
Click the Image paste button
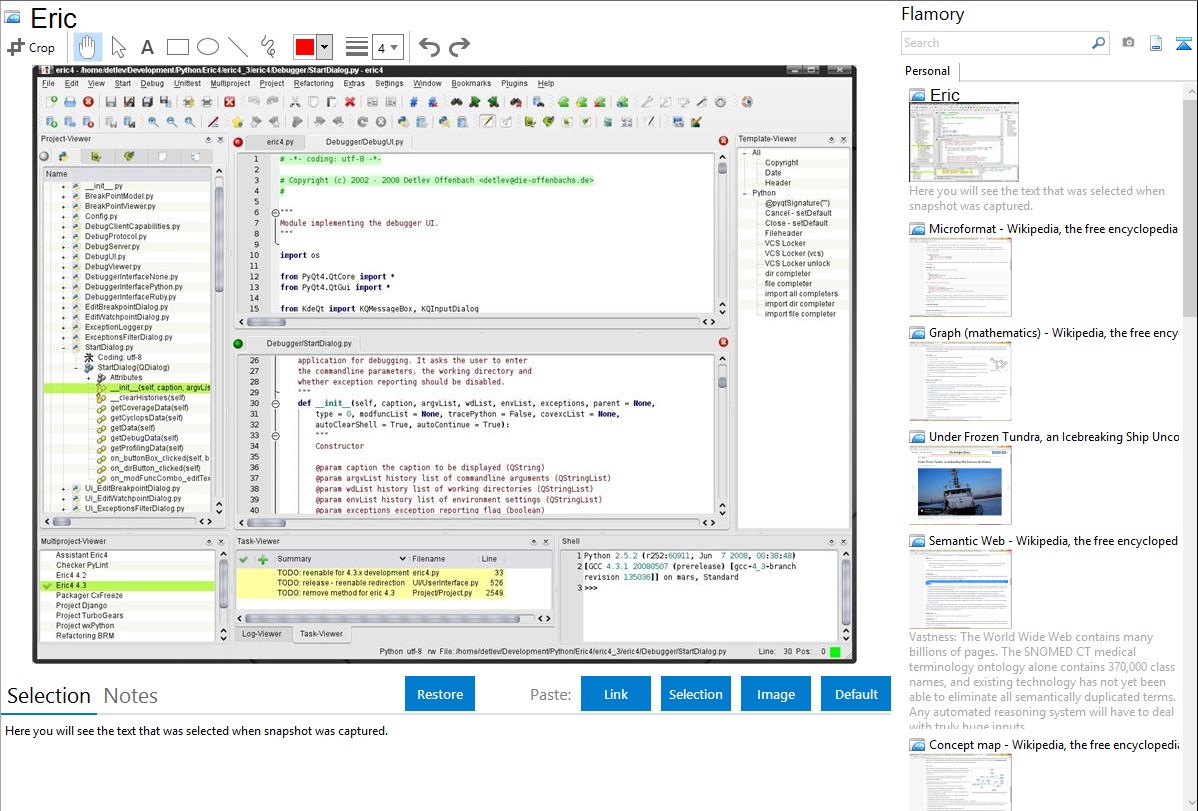click(776, 694)
